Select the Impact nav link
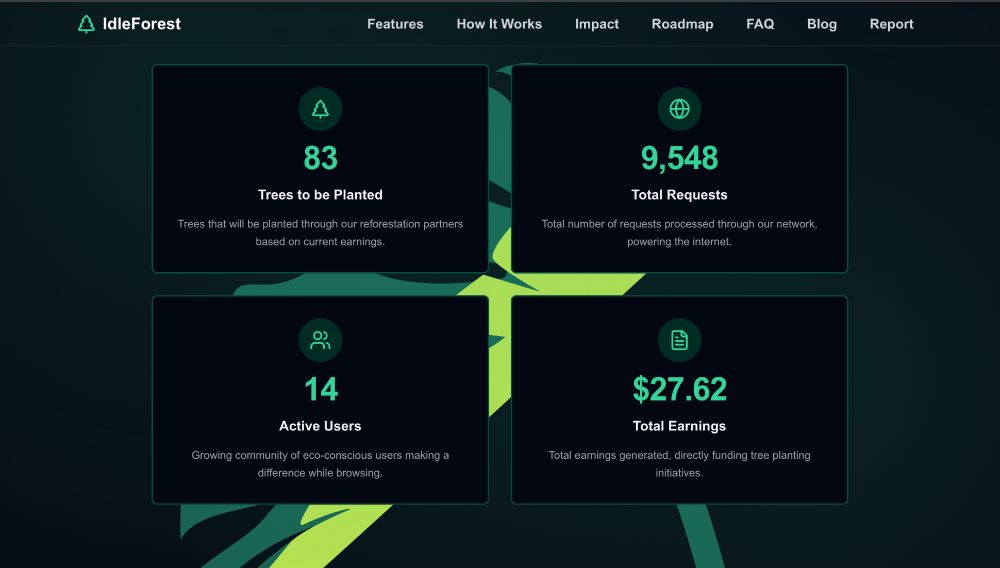 [596, 24]
